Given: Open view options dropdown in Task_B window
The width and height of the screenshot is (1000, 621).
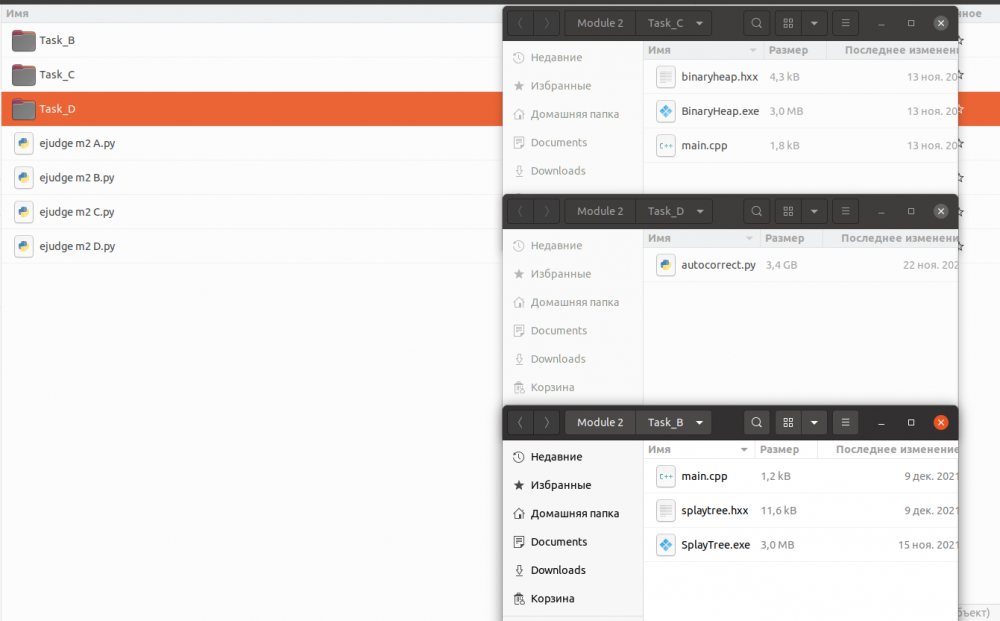Looking at the screenshot, I should tap(814, 422).
